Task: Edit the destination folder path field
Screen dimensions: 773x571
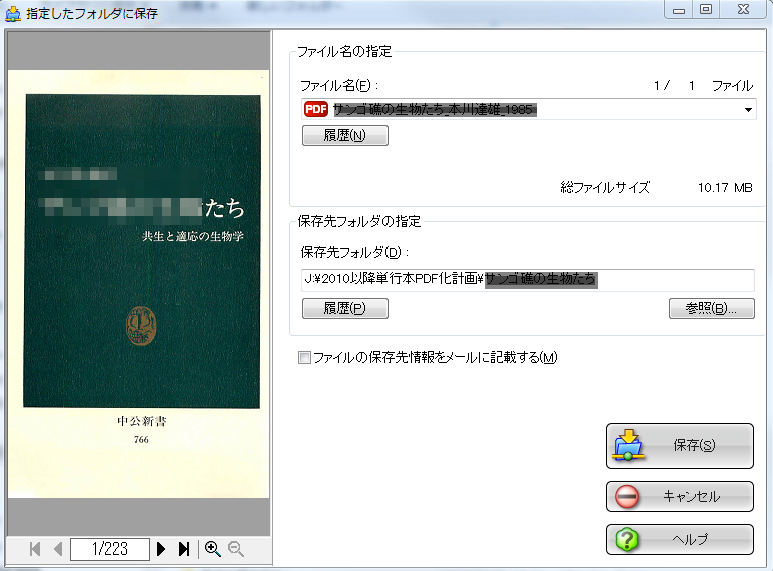Action: tap(527, 280)
